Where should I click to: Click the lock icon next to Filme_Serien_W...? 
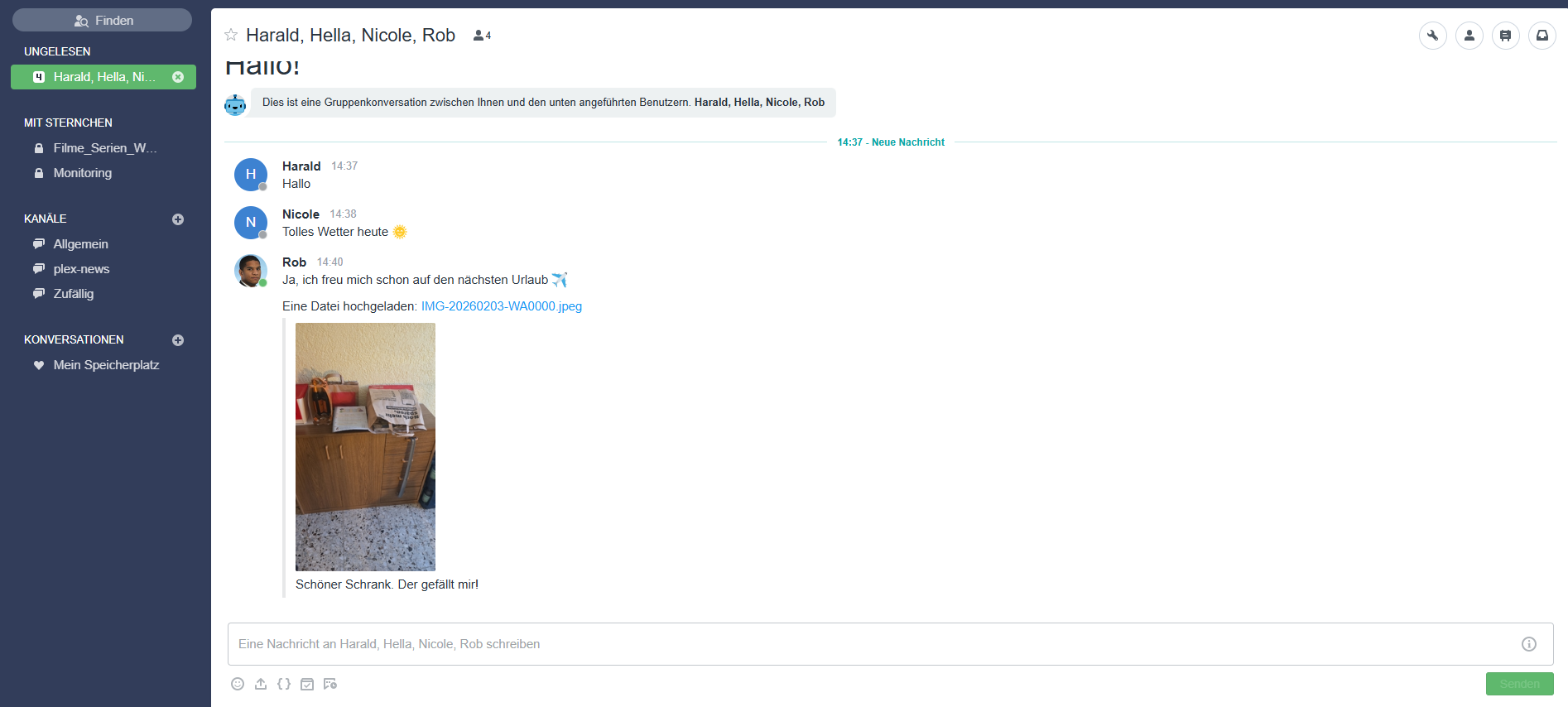click(39, 148)
